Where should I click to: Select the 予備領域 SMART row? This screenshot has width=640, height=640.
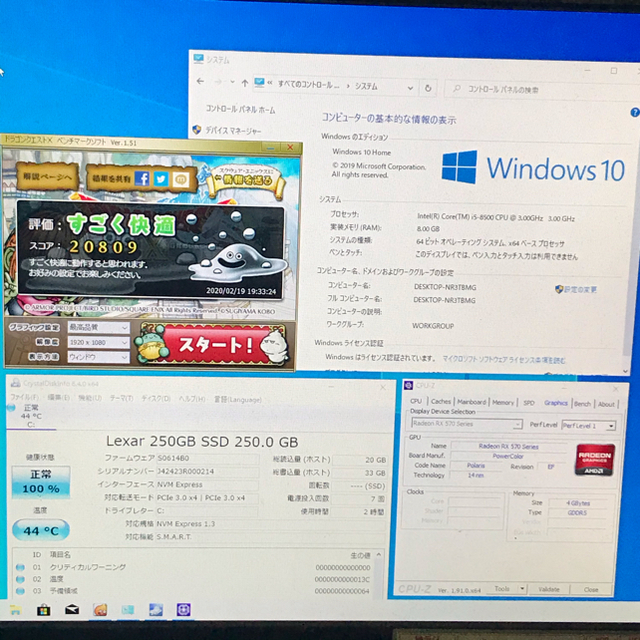pyautogui.click(x=194, y=591)
